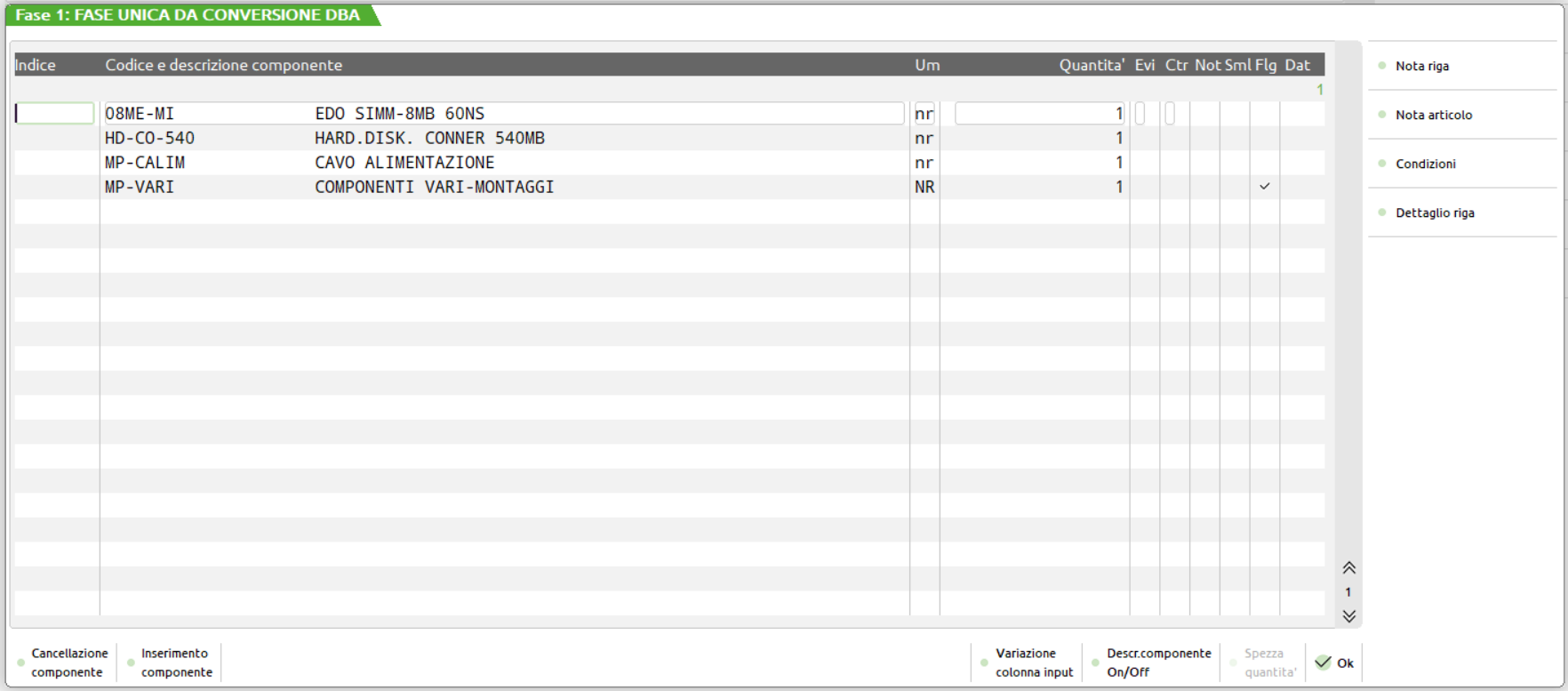Screen dimensions: 1568x691
Task: Click the 08ME-MI component code field
Action: coord(206,114)
